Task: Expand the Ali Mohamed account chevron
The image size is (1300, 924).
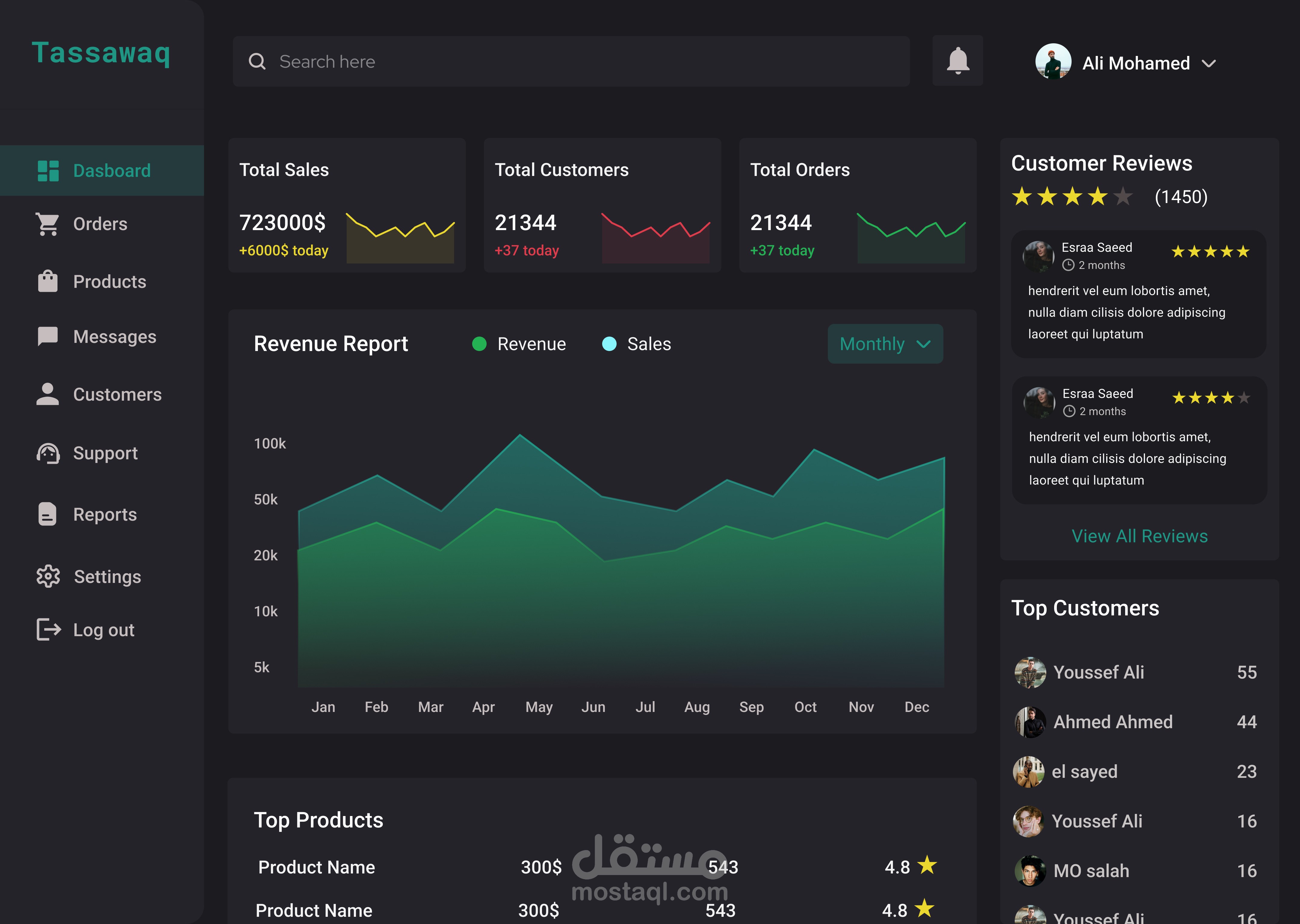Action: 1209,63
